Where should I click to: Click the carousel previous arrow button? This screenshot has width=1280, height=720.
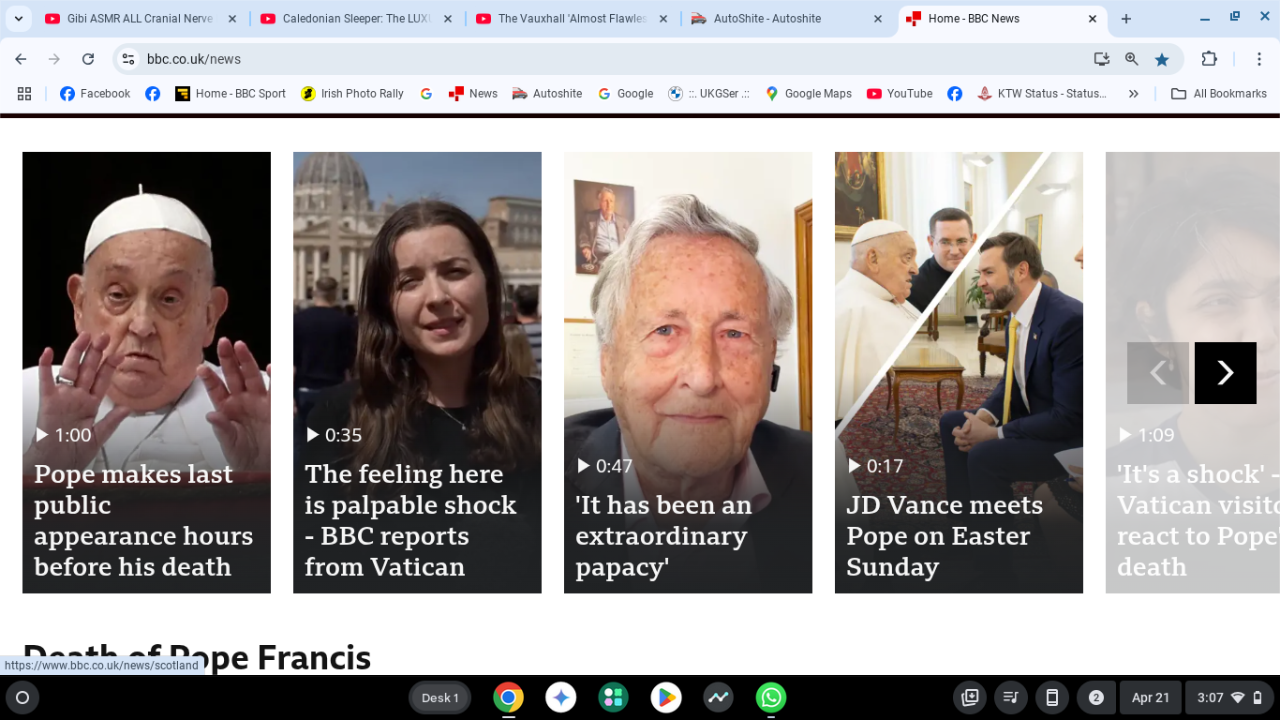[1158, 373]
